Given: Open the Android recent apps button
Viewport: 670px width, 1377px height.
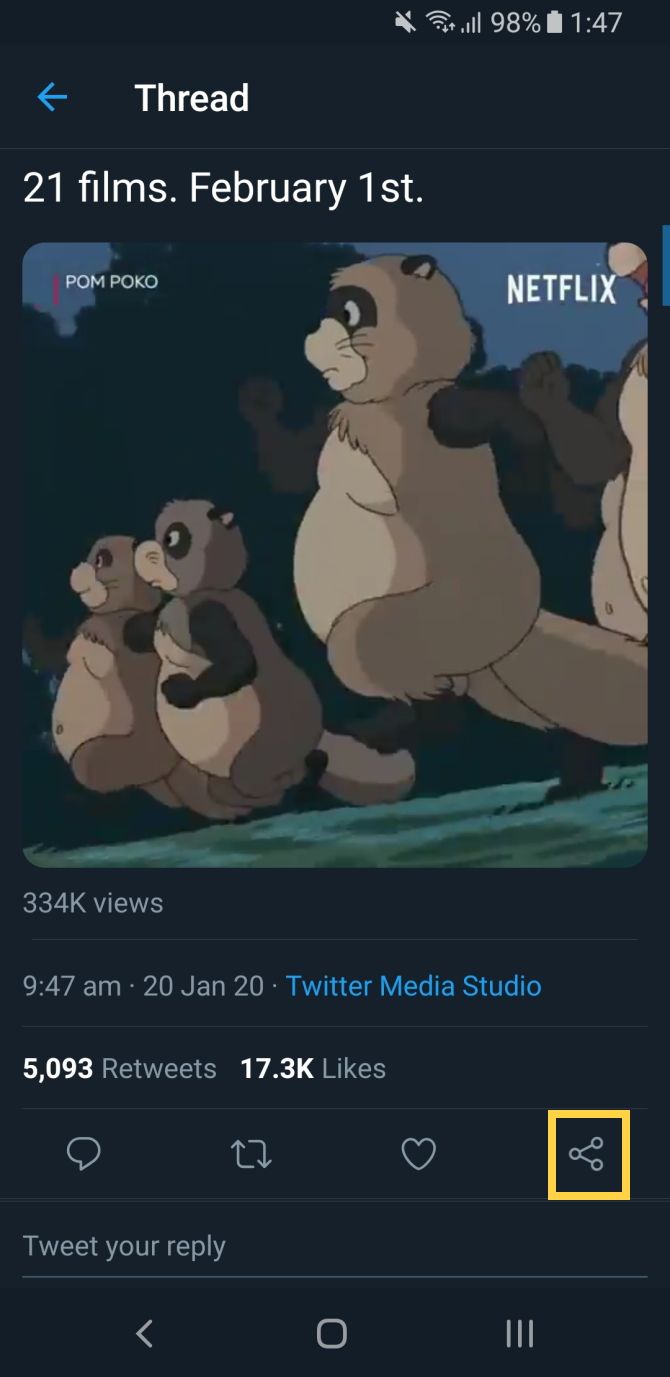Looking at the screenshot, I should [x=519, y=1333].
